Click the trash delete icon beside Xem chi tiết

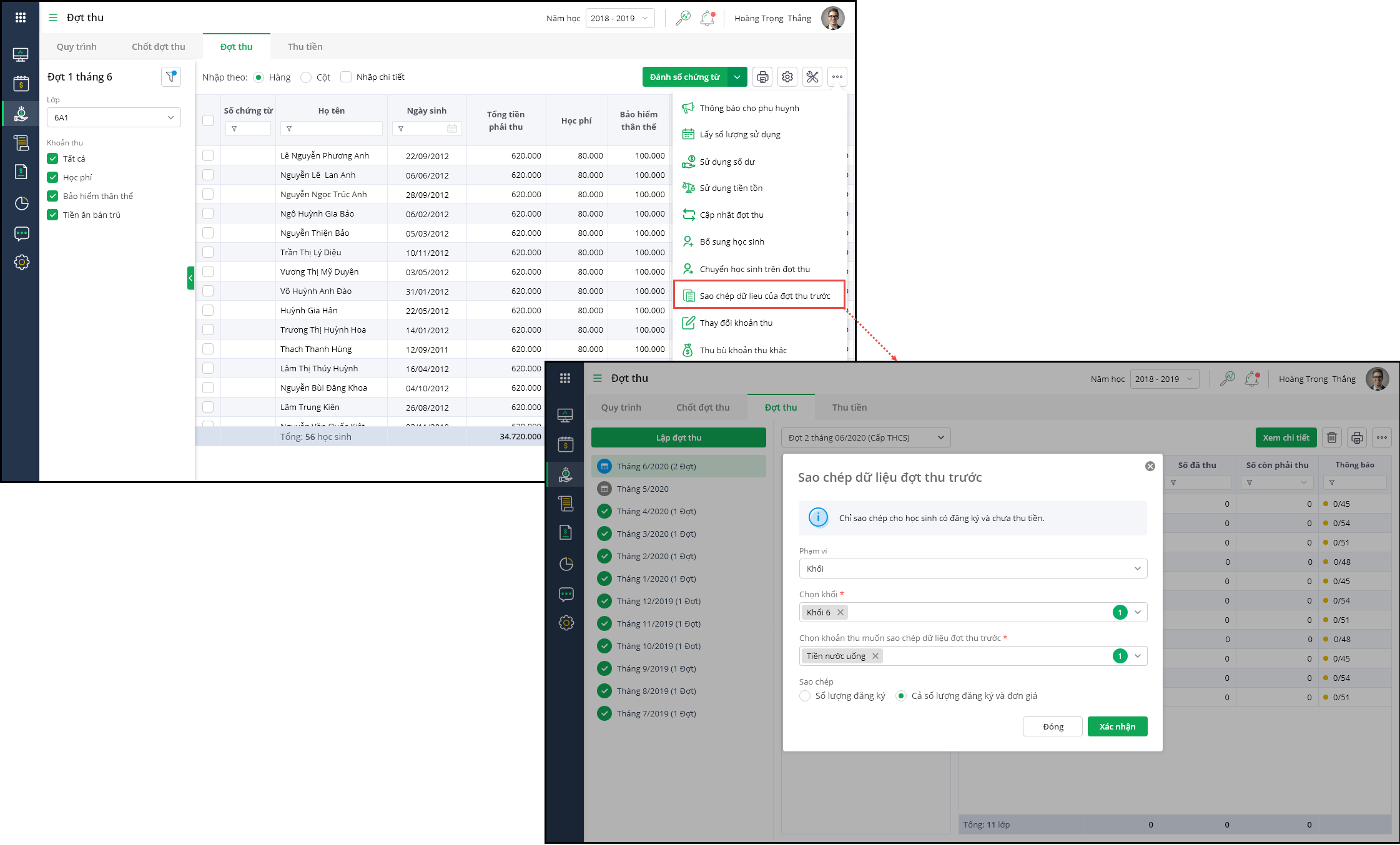(x=1332, y=437)
